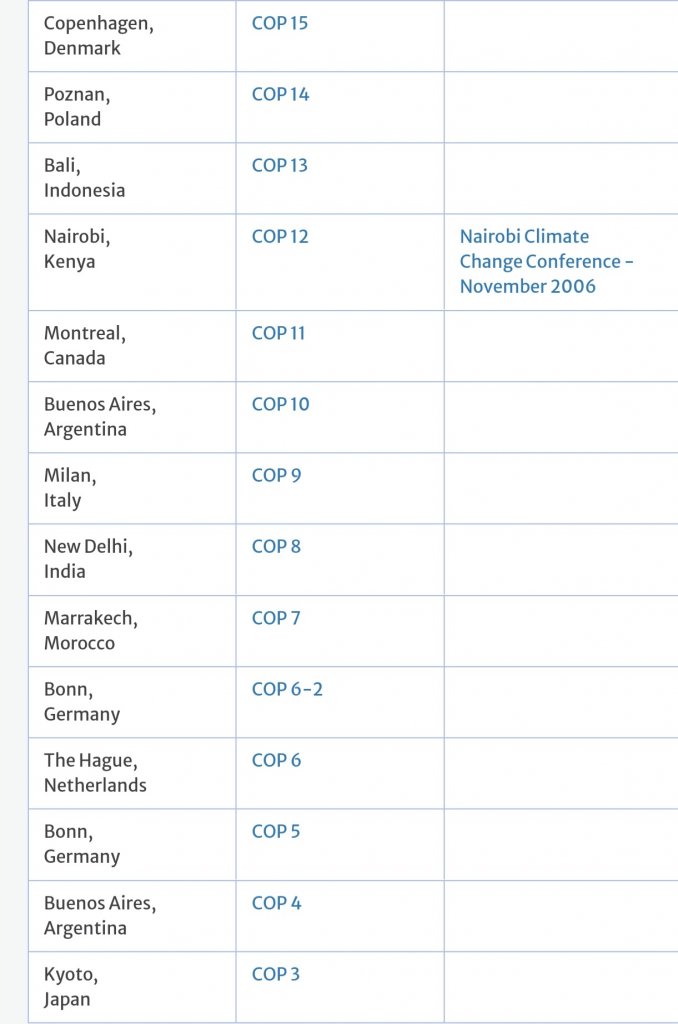Open the COP 5 link
Viewport: 678px width, 1024px height.
point(276,831)
